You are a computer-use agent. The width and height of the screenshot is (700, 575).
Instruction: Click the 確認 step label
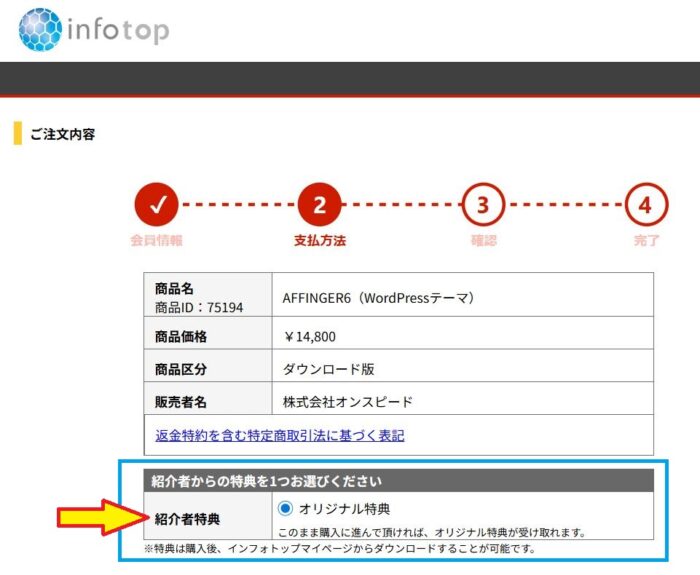click(x=483, y=241)
